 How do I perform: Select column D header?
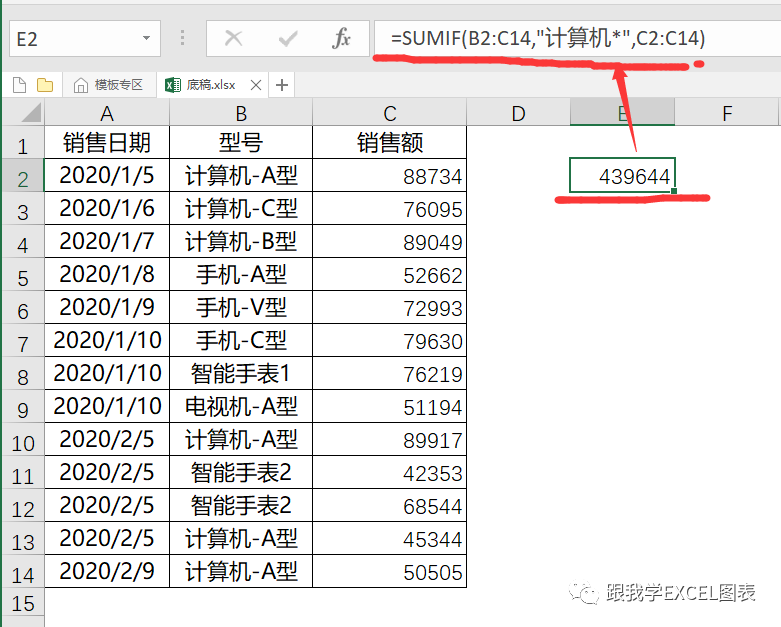click(x=519, y=113)
